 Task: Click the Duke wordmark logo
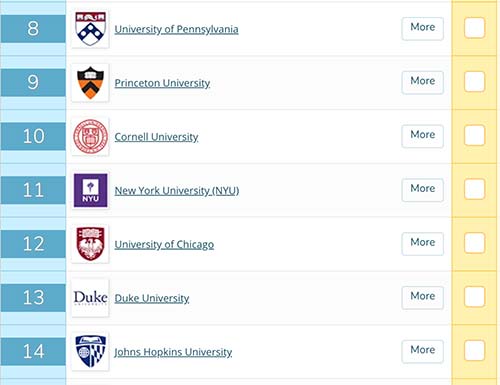click(x=90, y=298)
